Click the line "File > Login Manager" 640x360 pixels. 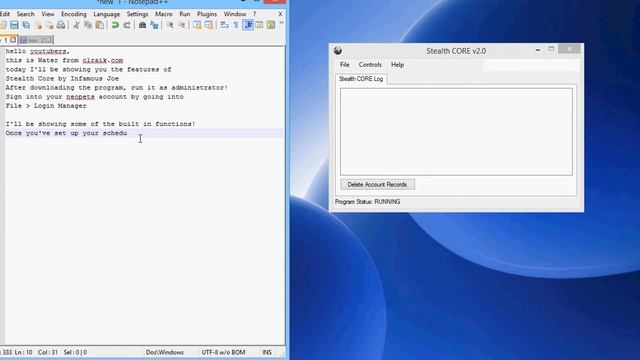click(46, 106)
